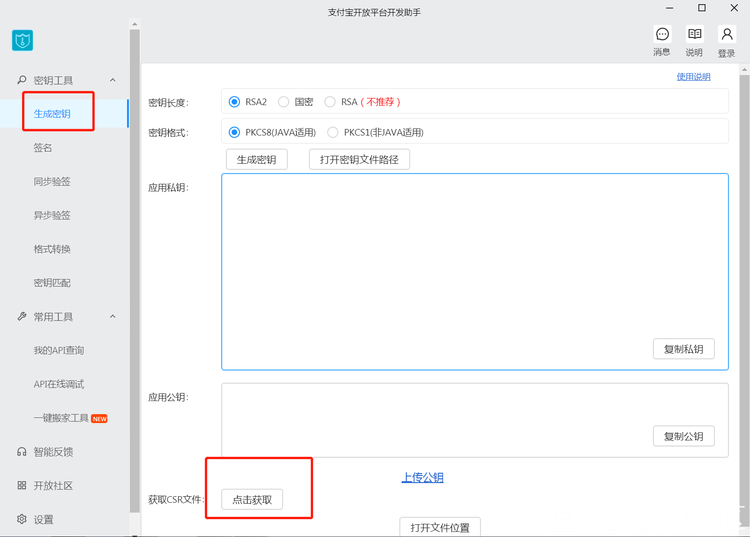Image resolution: width=750 pixels, height=537 pixels.
Task: Click the key icon beside 密钥工具
Action: [x=22, y=80]
